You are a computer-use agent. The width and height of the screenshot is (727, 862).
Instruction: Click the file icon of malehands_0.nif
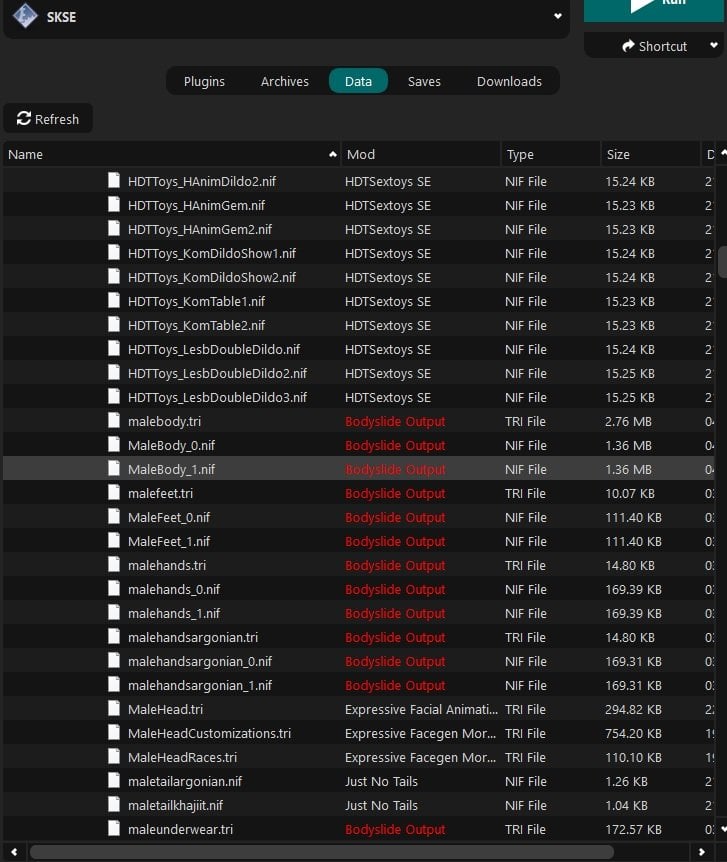pos(114,588)
